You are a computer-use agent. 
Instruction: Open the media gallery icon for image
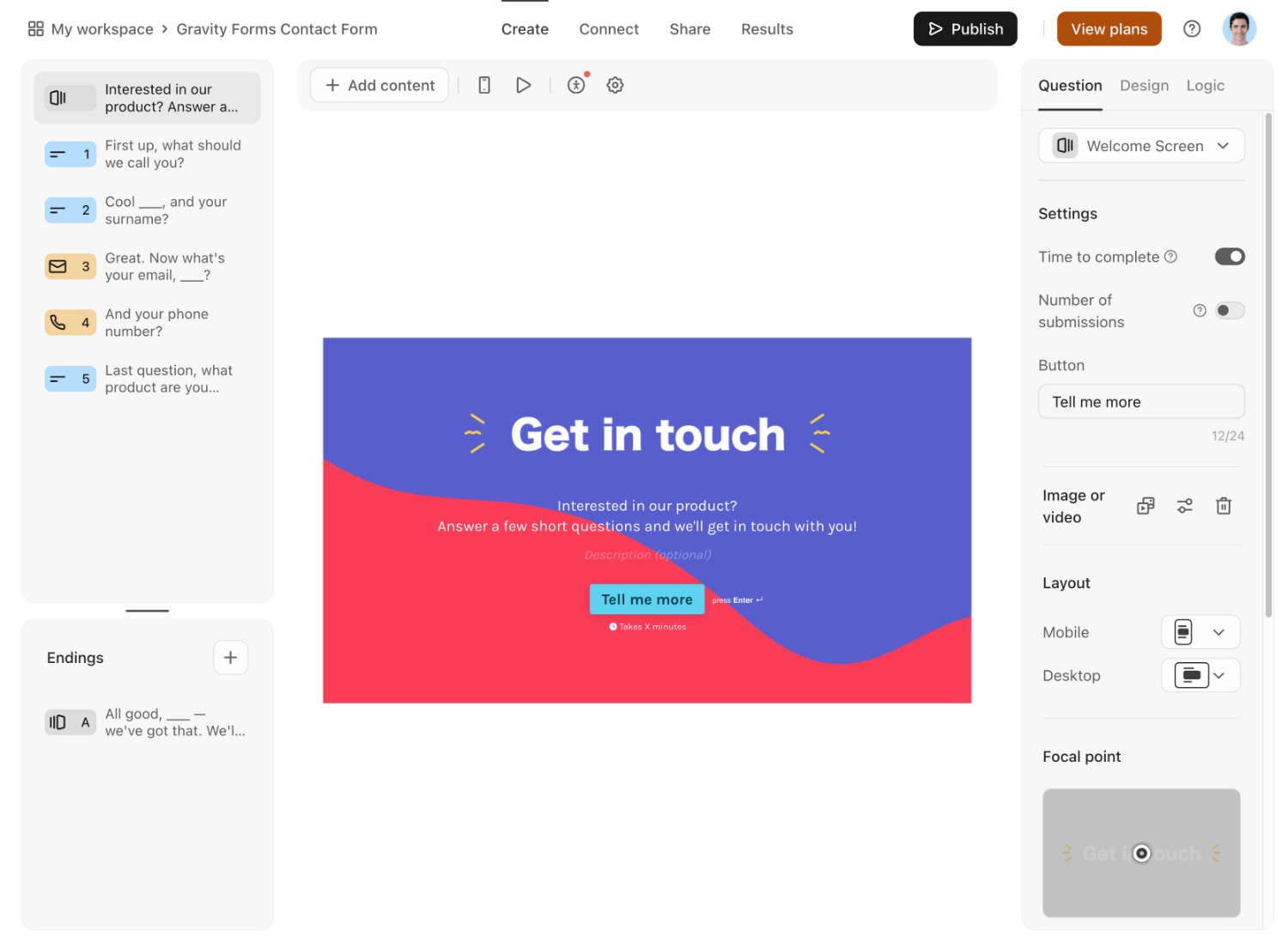click(1145, 506)
